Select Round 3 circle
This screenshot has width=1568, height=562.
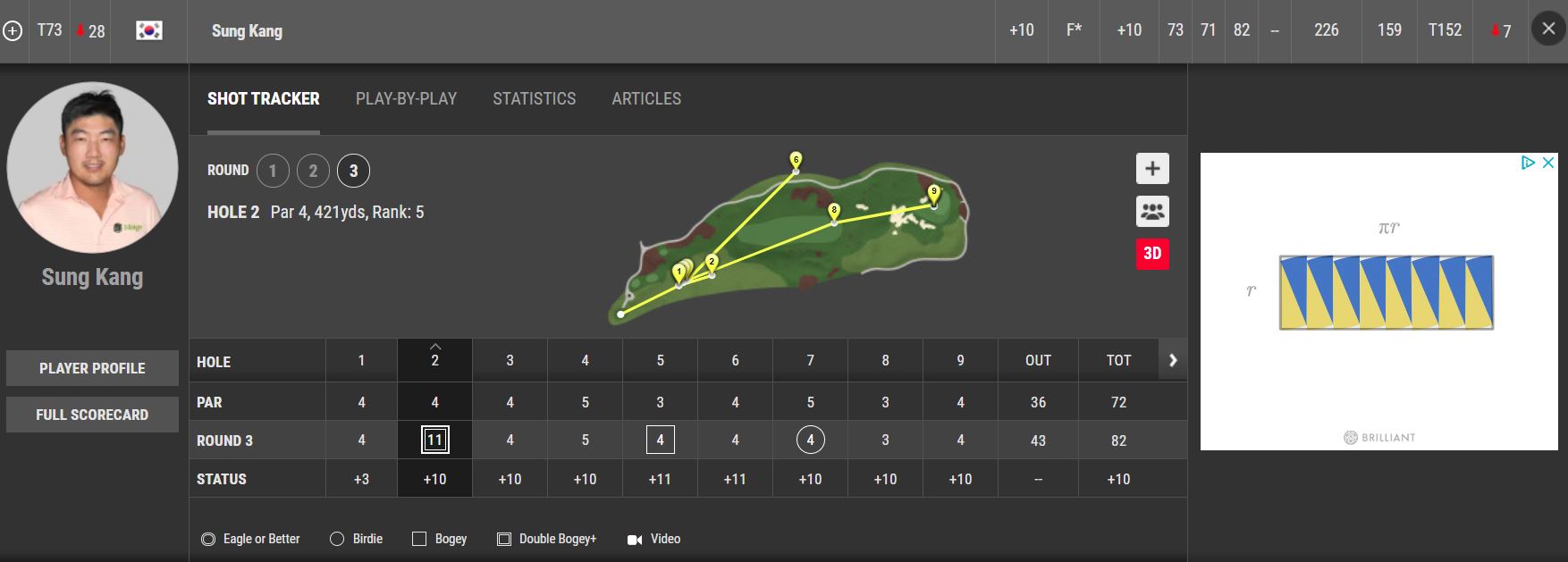353,171
